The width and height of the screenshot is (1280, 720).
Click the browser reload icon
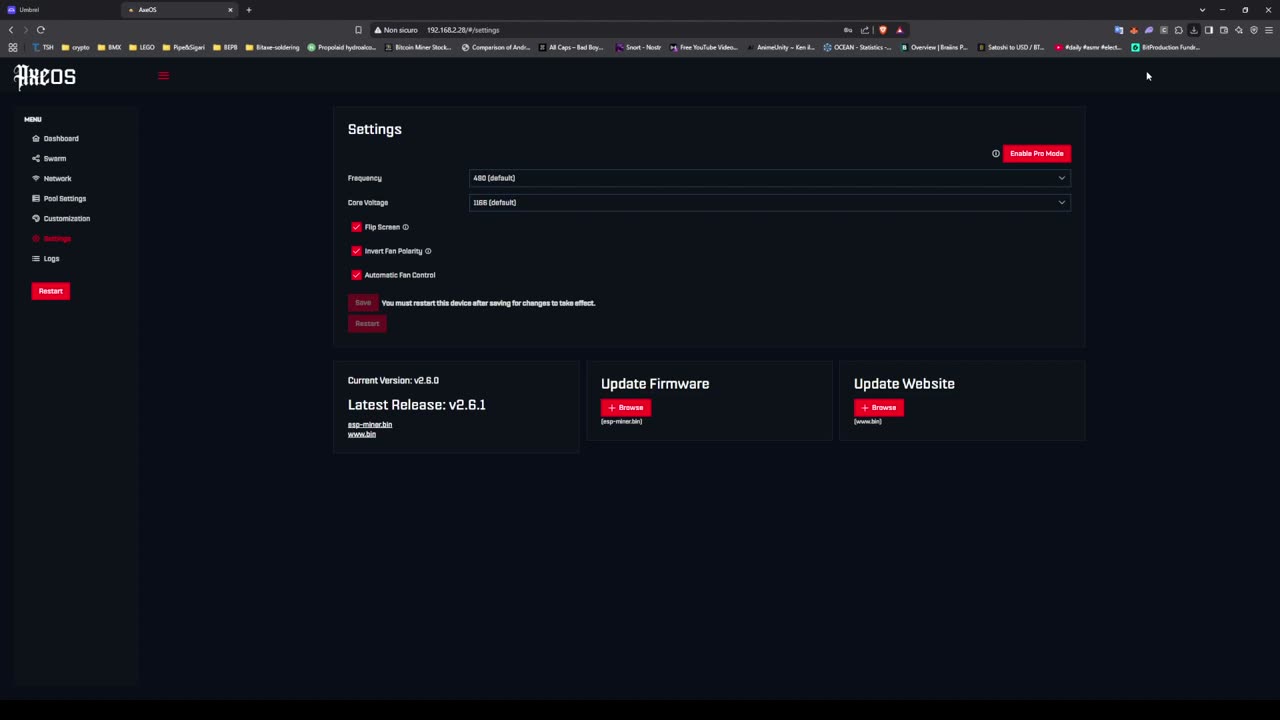(x=41, y=30)
